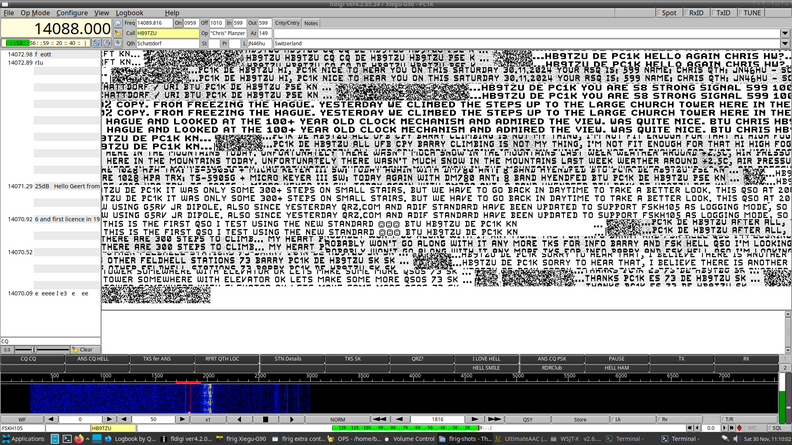This screenshot has width=792, height=445.
Task: Click the Store frequency button
Action: [580, 419]
